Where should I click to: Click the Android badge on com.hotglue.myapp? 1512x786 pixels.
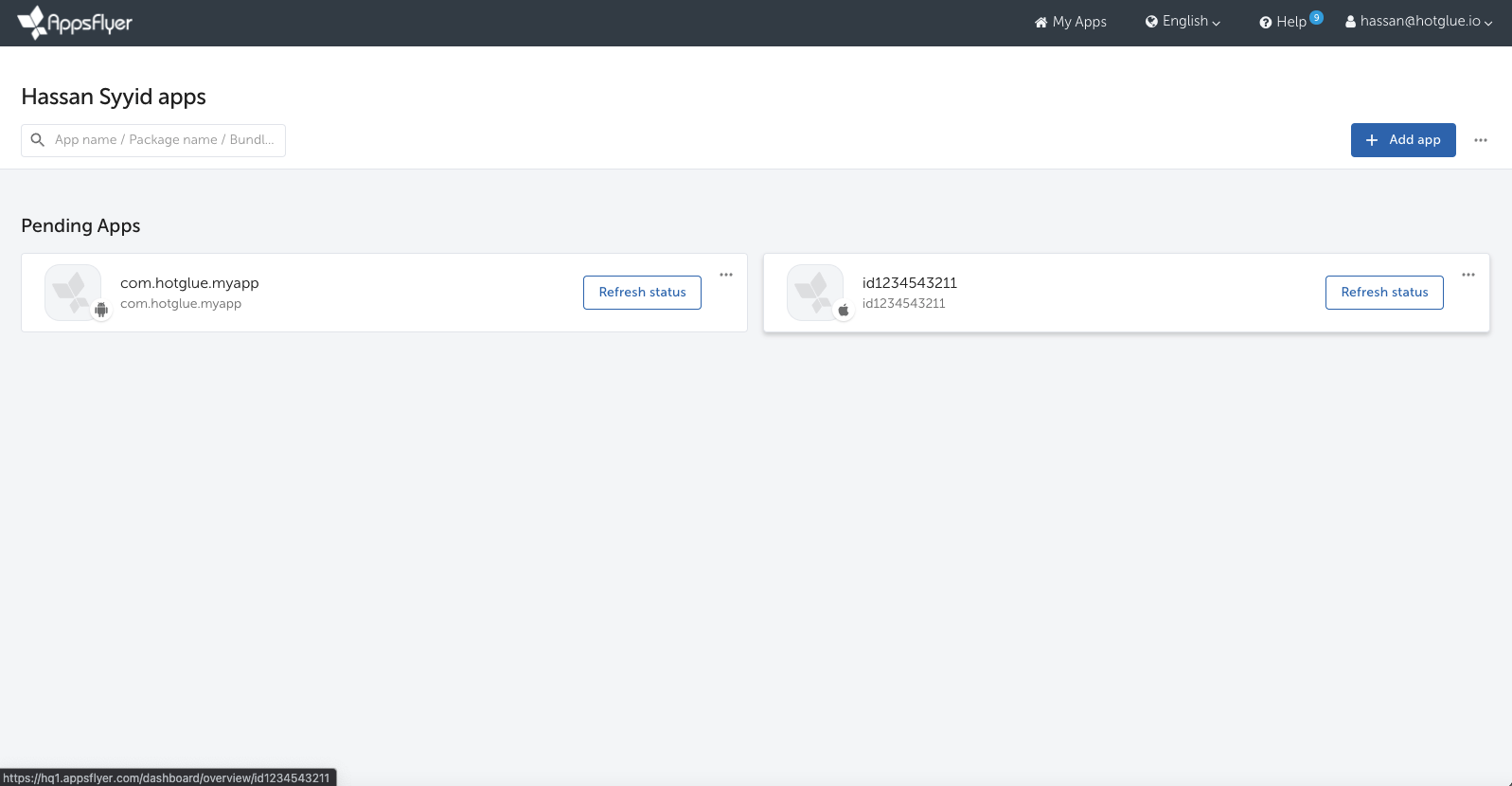tap(101, 310)
